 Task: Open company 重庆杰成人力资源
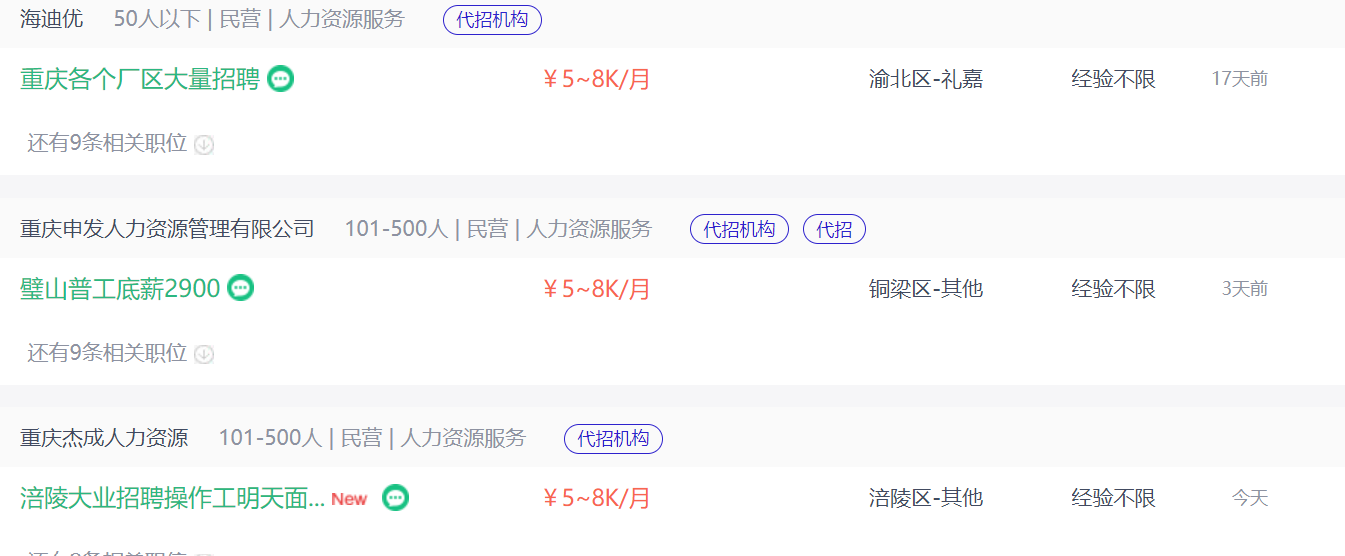(104, 438)
